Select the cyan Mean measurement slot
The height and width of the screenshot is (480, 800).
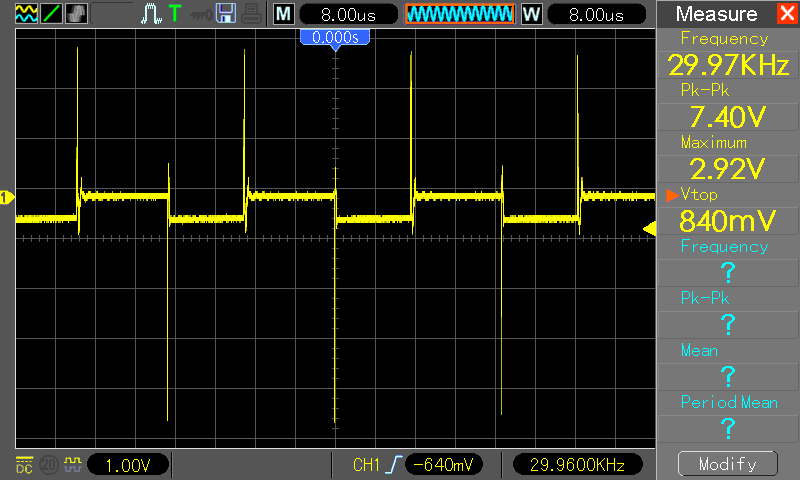[x=728, y=376]
